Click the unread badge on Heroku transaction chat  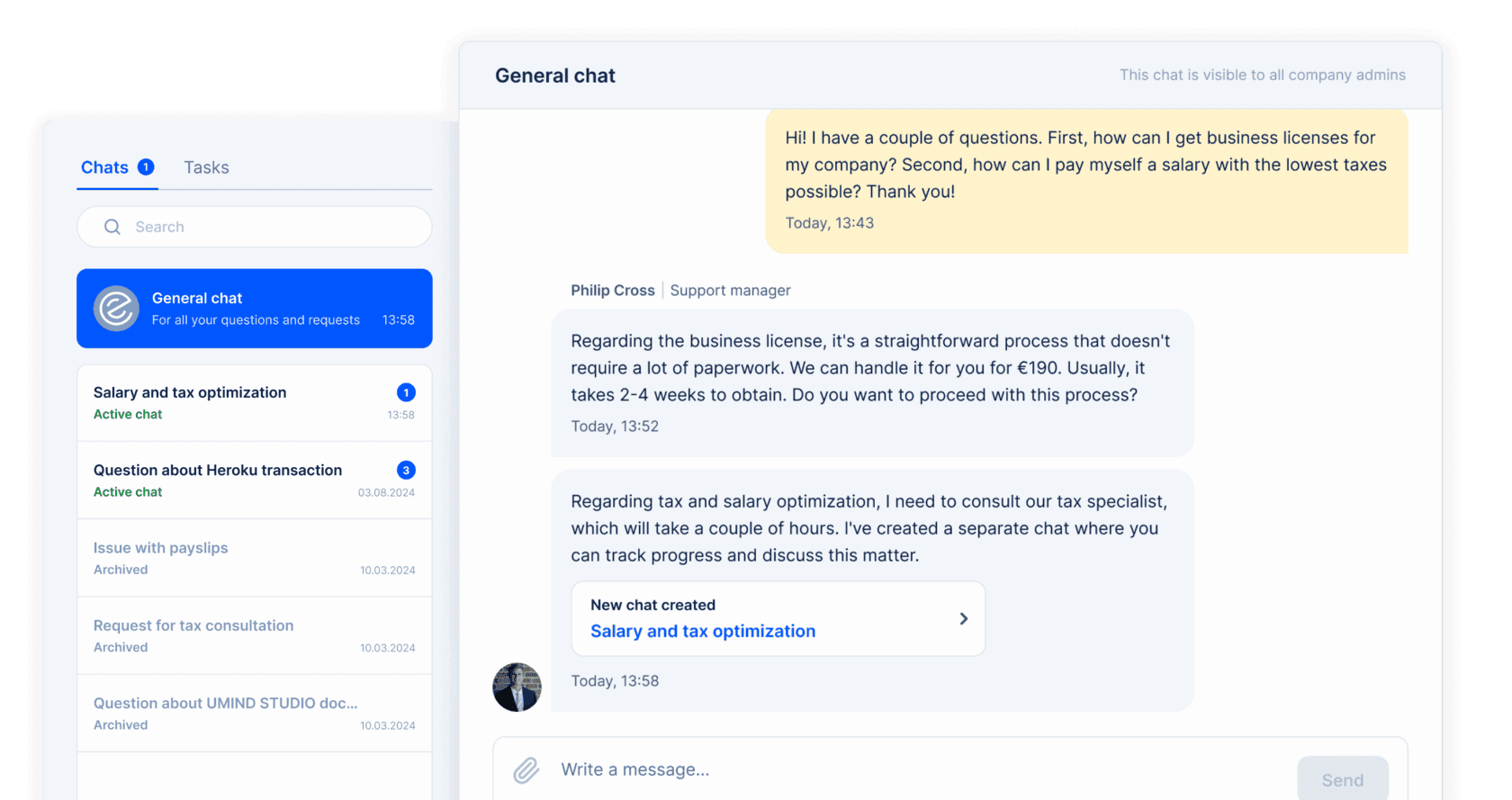click(x=406, y=470)
